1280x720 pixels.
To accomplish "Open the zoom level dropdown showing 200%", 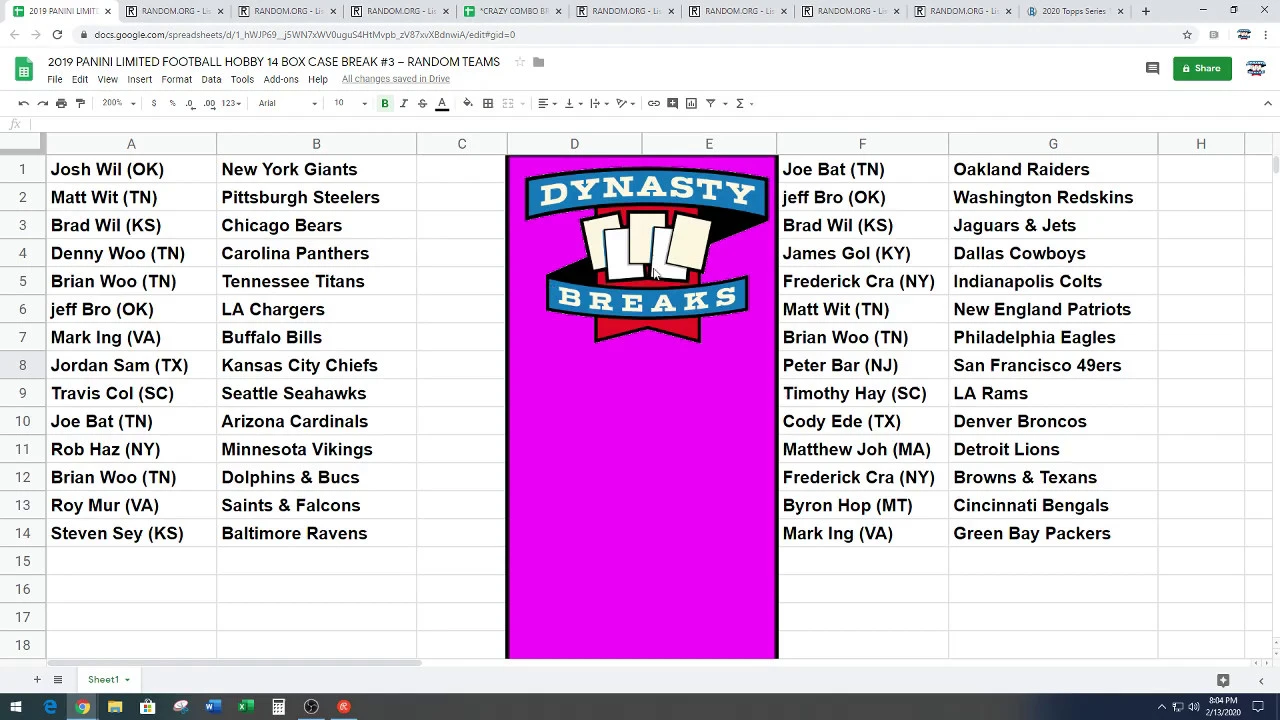I will click(118, 103).
